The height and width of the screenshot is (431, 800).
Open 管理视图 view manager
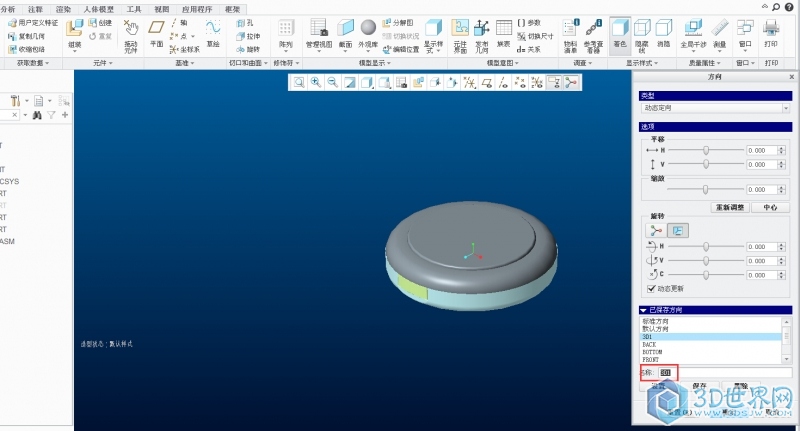319,34
